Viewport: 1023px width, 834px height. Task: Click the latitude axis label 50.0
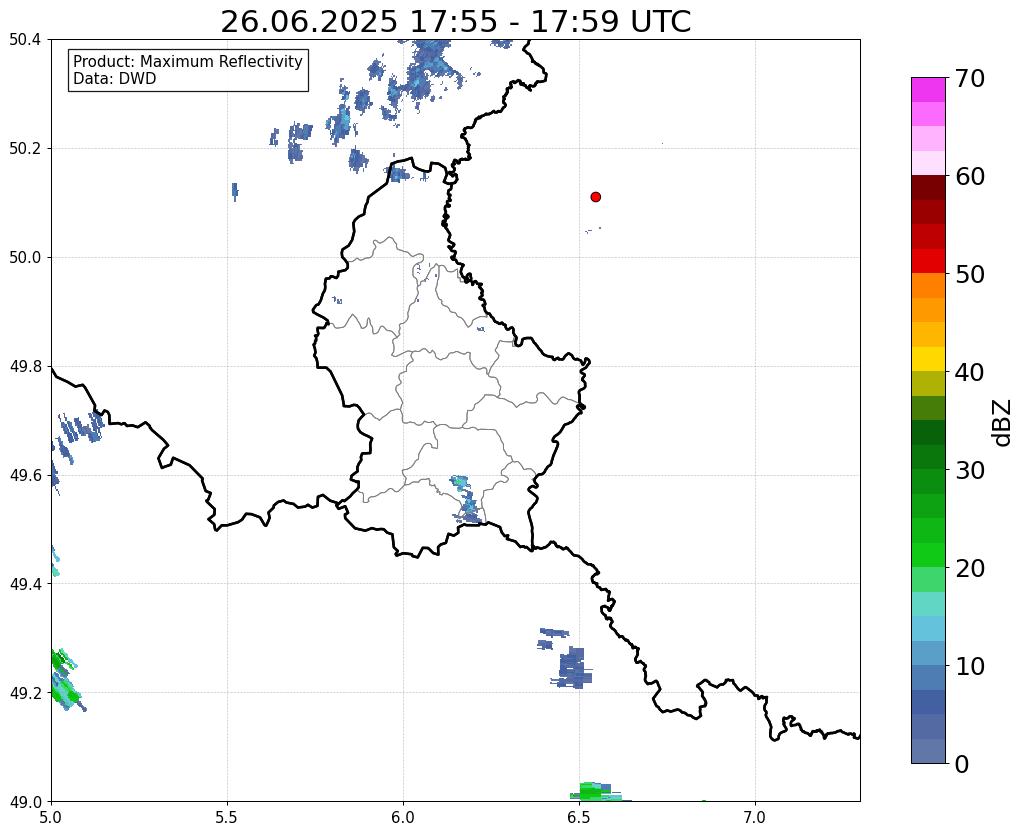(x=25, y=258)
